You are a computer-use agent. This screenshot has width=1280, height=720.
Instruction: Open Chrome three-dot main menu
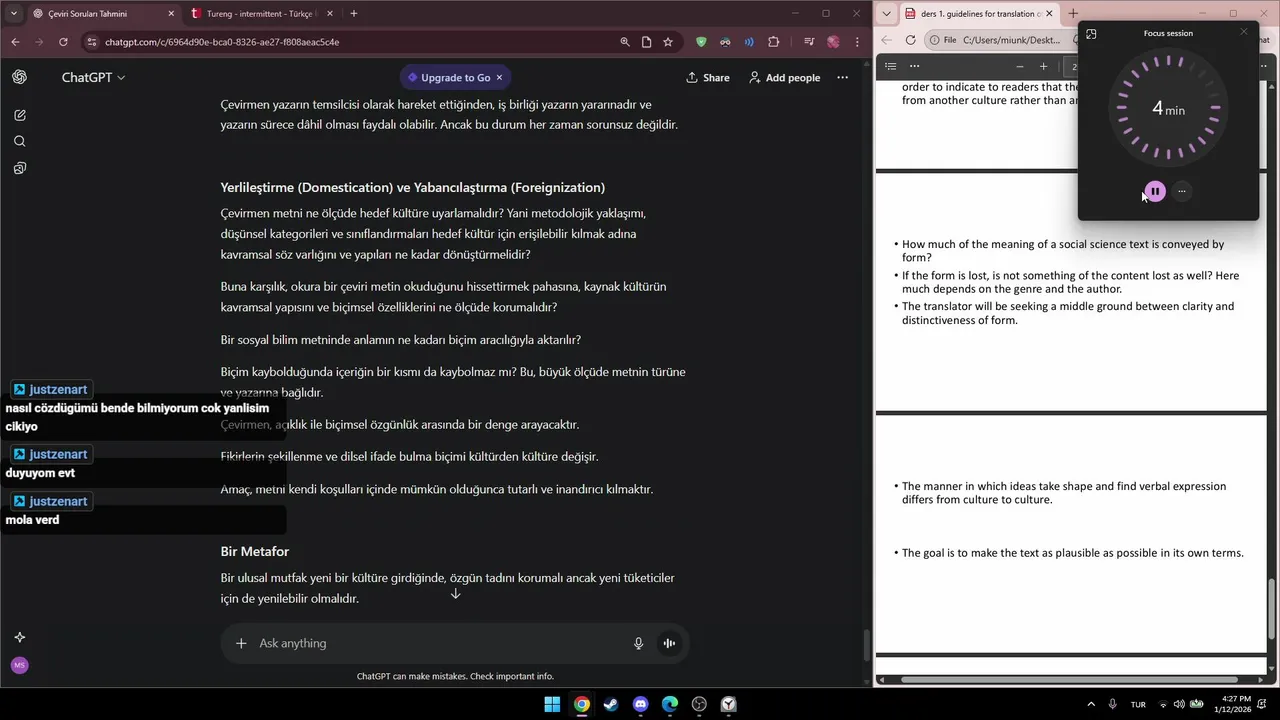[x=859, y=42]
